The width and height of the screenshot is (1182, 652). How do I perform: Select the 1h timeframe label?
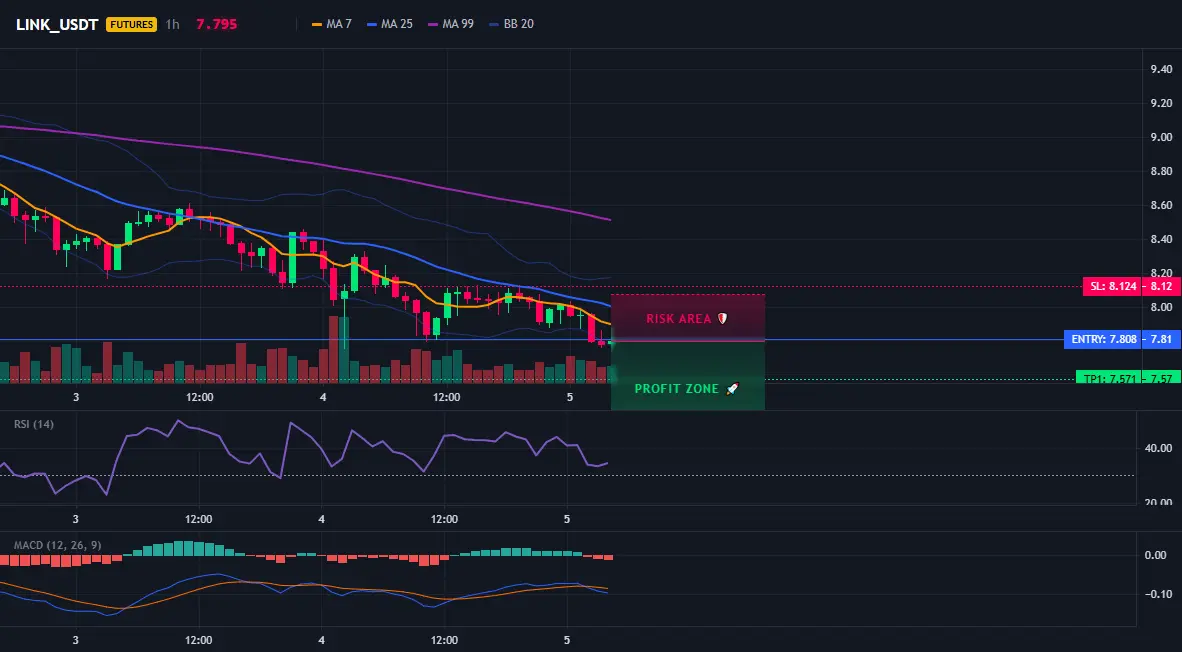[x=173, y=24]
